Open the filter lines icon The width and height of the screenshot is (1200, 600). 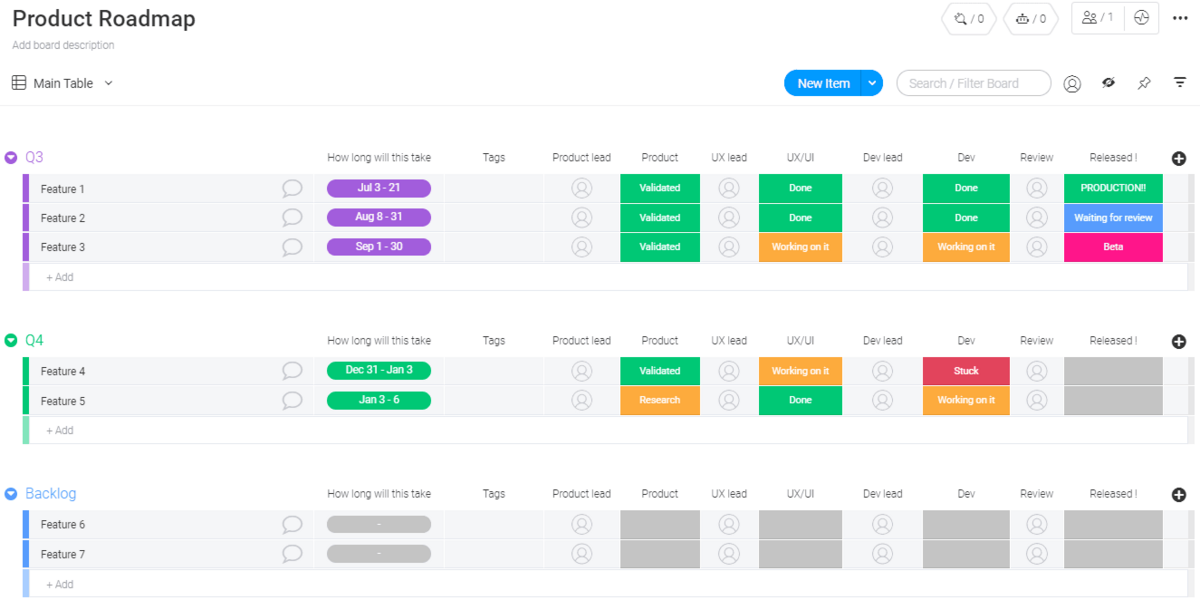click(x=1180, y=83)
